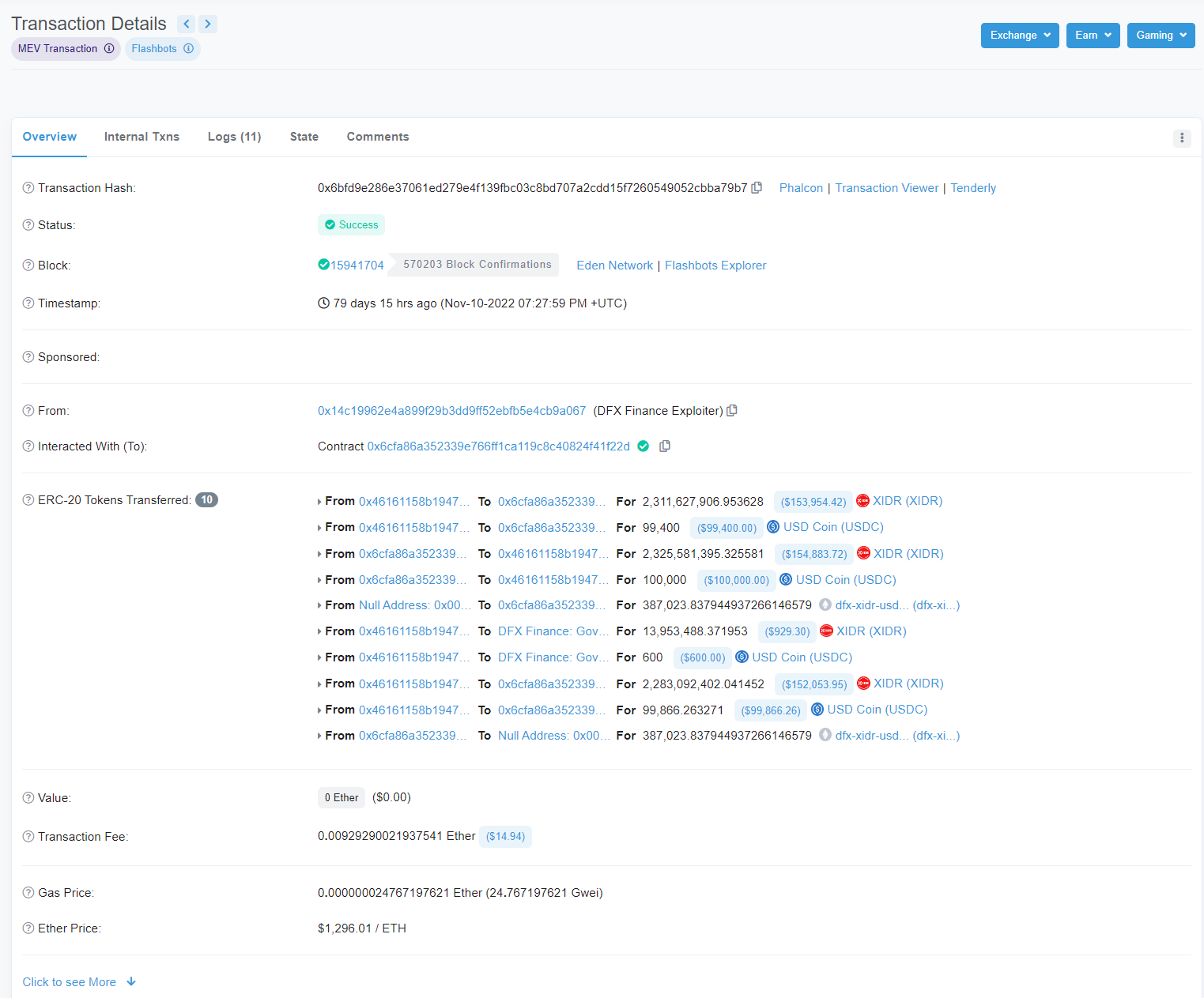
Task: Click help icon beside Sponsored
Action: [x=28, y=357]
